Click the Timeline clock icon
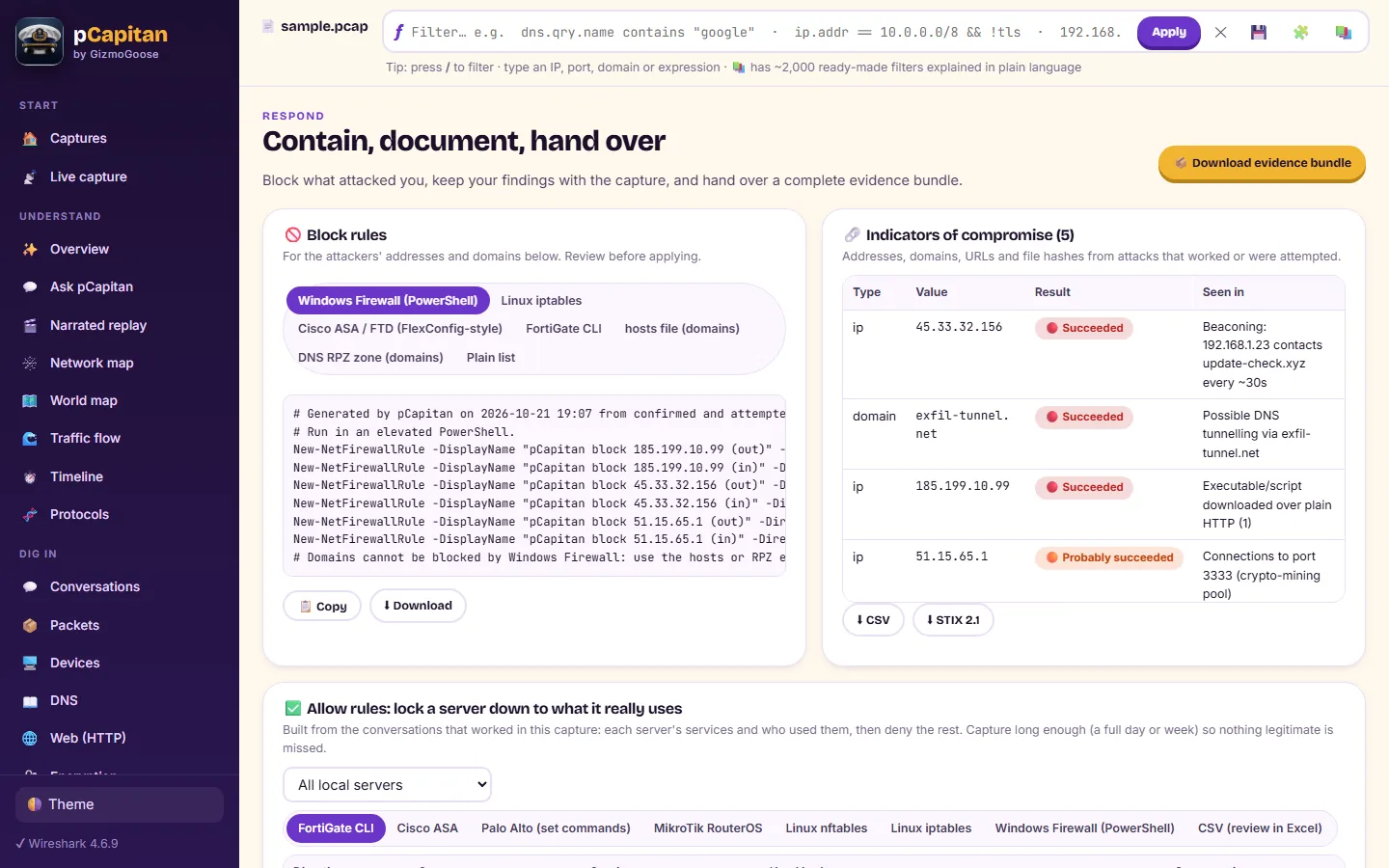The width and height of the screenshot is (1389, 868). (x=30, y=477)
